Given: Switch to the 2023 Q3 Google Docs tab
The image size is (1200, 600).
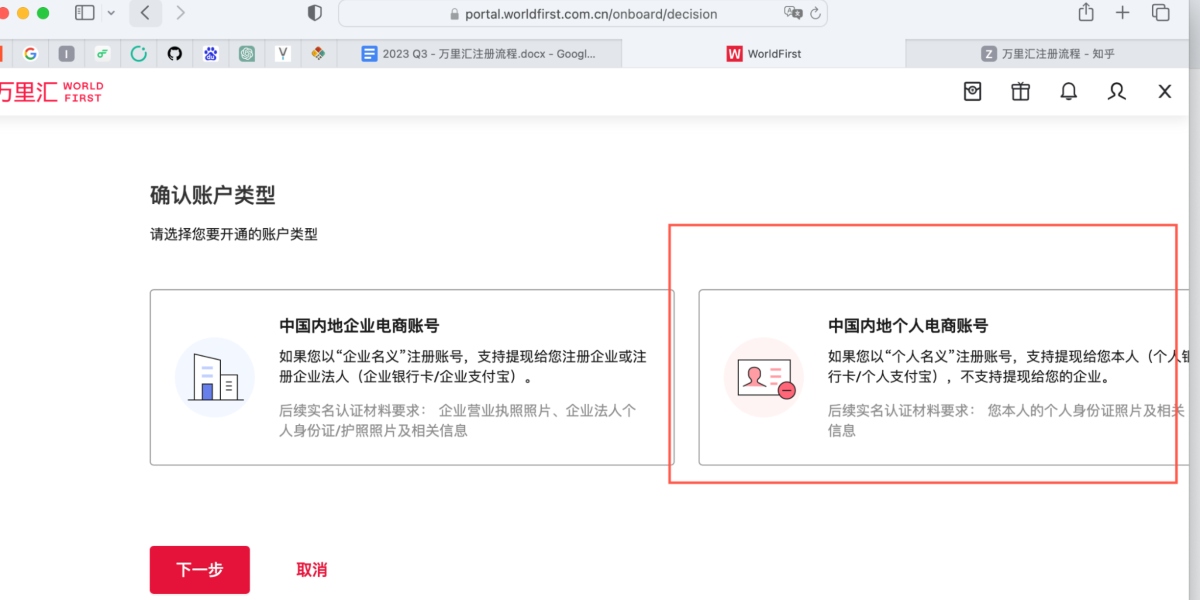Looking at the screenshot, I should (479, 54).
